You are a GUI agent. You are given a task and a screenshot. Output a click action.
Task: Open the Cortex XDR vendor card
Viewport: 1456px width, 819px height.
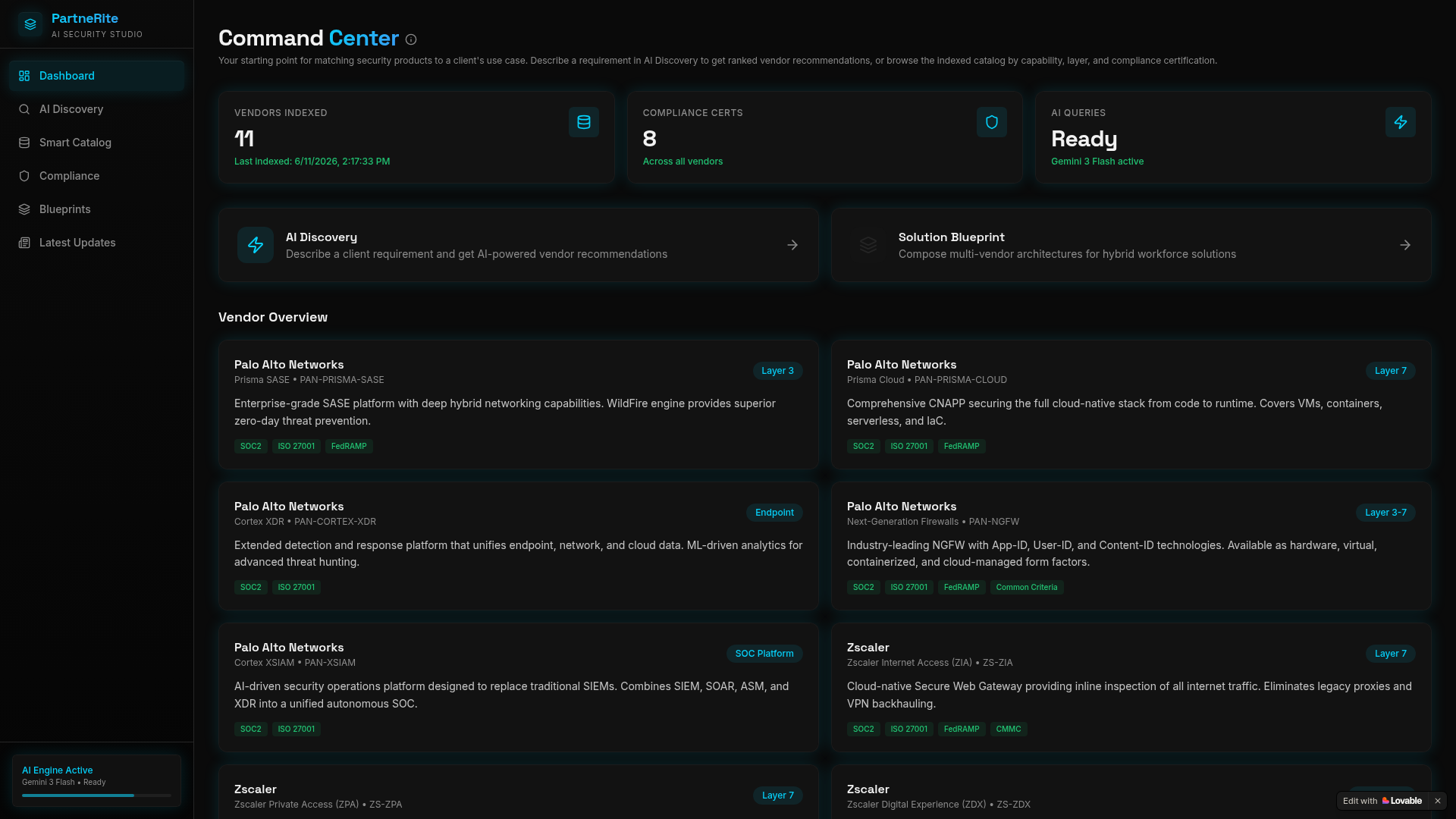pyautogui.click(x=518, y=546)
